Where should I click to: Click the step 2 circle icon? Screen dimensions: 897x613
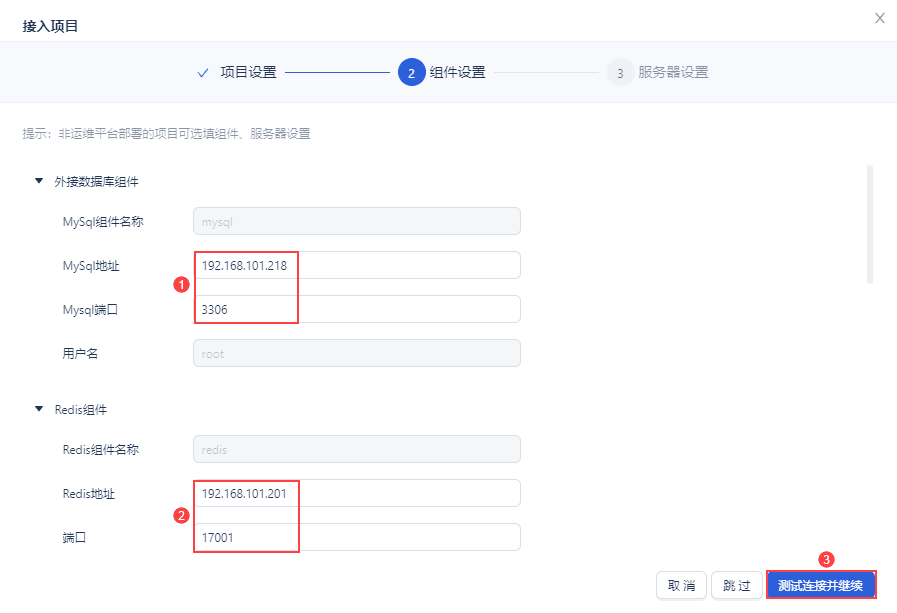tap(411, 72)
